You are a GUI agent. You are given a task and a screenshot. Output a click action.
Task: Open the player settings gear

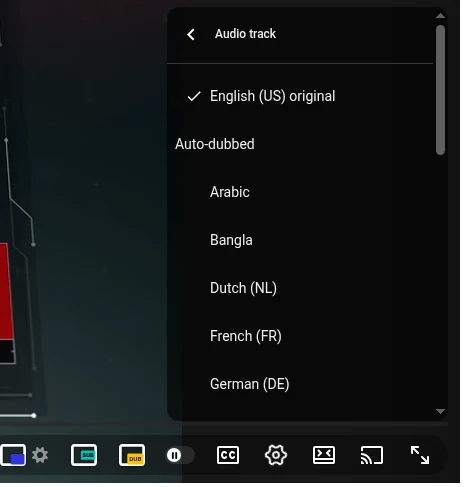[x=276, y=455]
